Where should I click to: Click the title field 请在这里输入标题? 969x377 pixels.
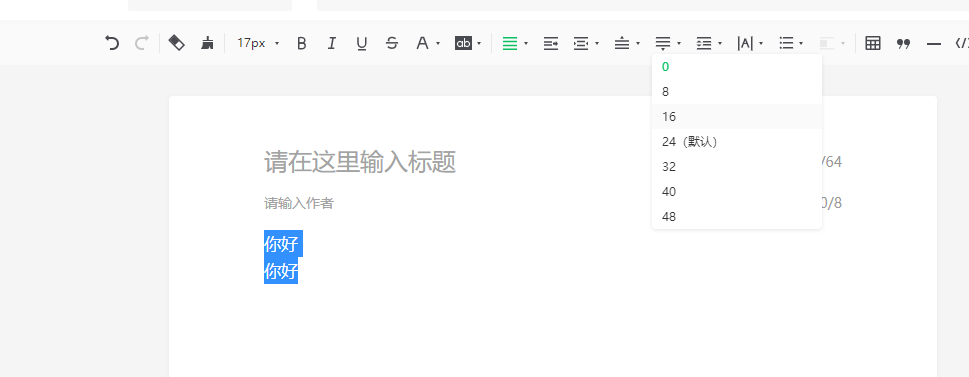360,163
